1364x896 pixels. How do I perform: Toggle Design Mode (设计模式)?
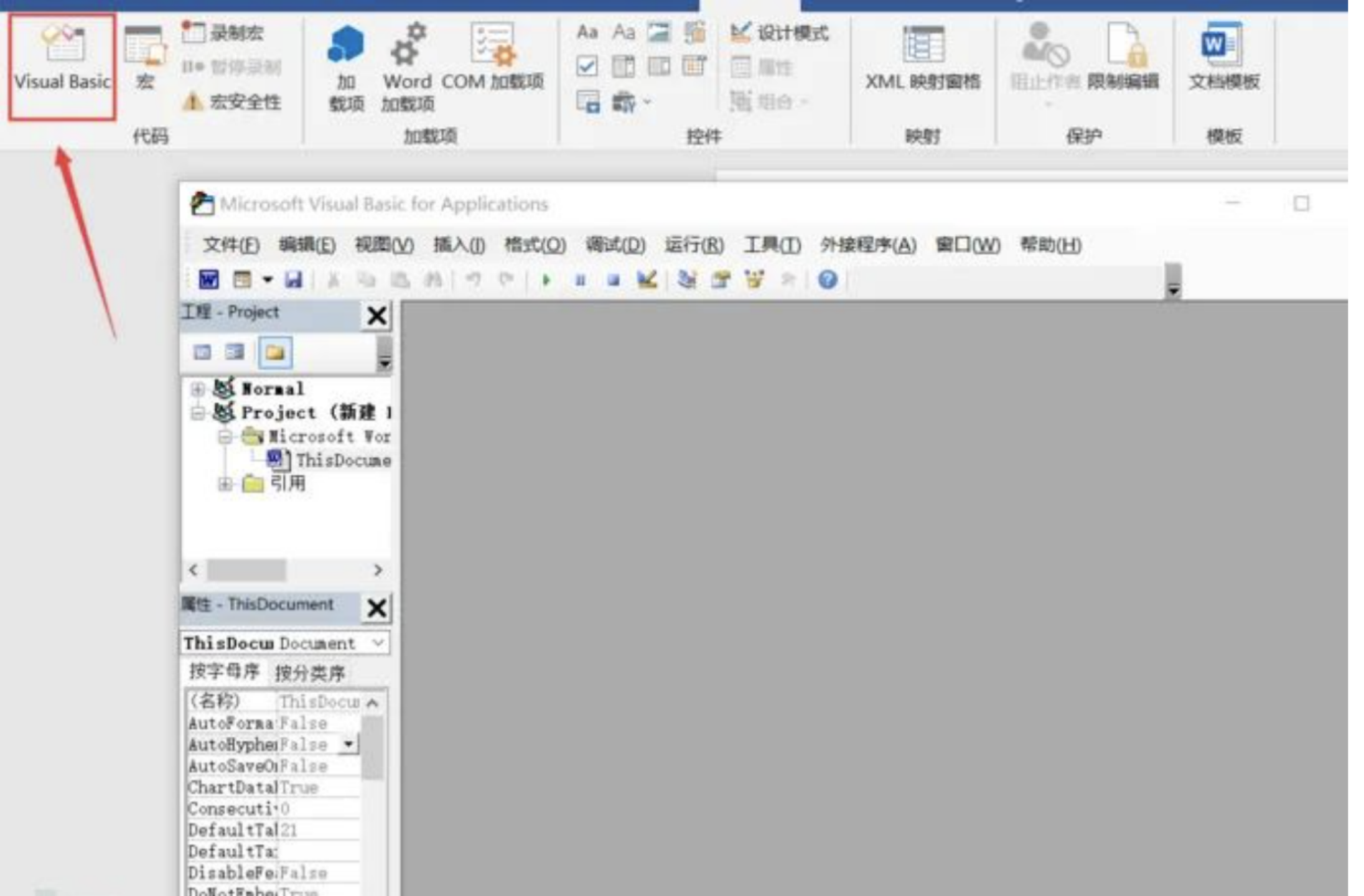pos(779,32)
